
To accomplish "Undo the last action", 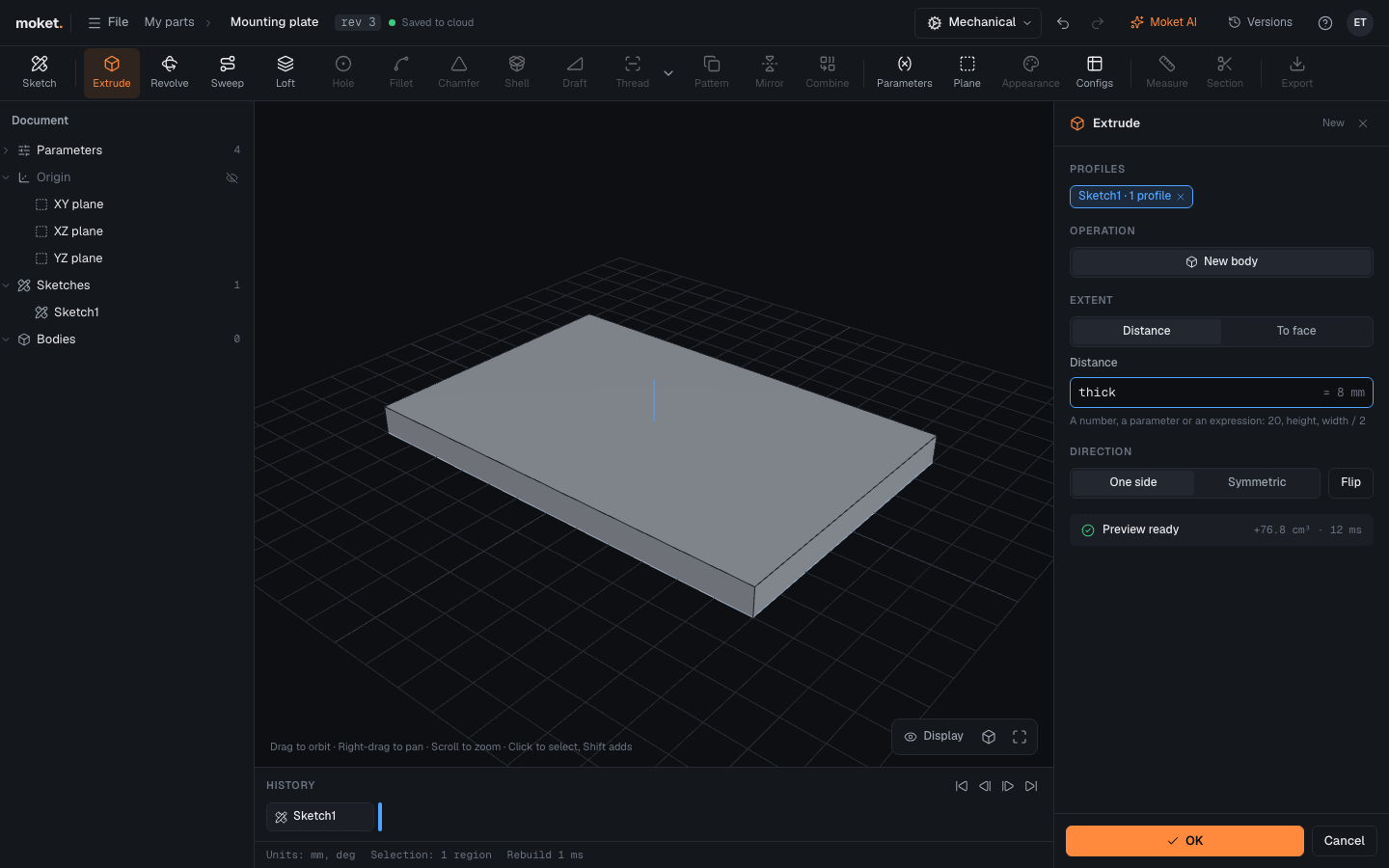I will click(1063, 23).
